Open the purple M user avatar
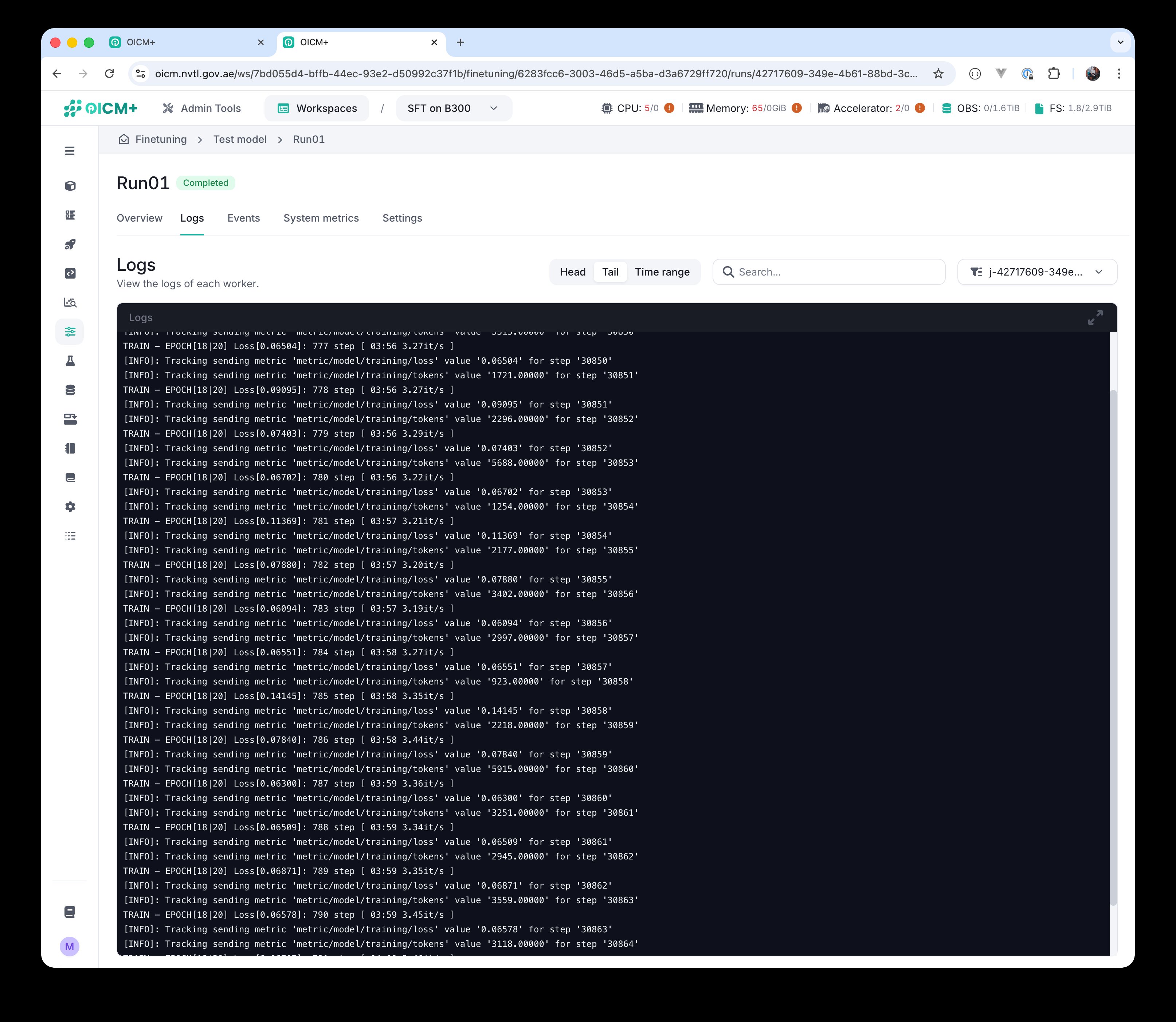The width and height of the screenshot is (1176, 1022). [x=70, y=947]
